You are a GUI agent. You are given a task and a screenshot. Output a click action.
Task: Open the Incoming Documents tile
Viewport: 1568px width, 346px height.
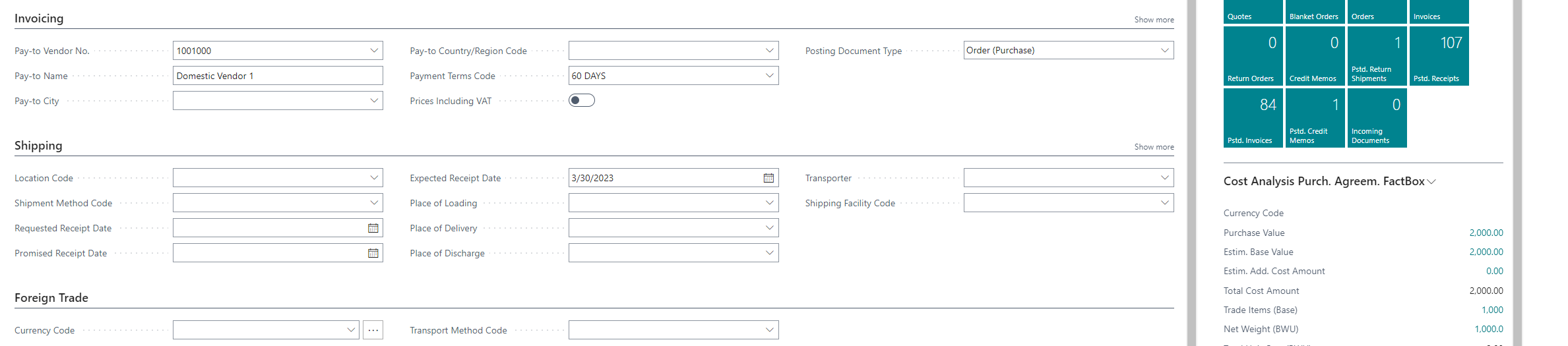(x=1377, y=118)
